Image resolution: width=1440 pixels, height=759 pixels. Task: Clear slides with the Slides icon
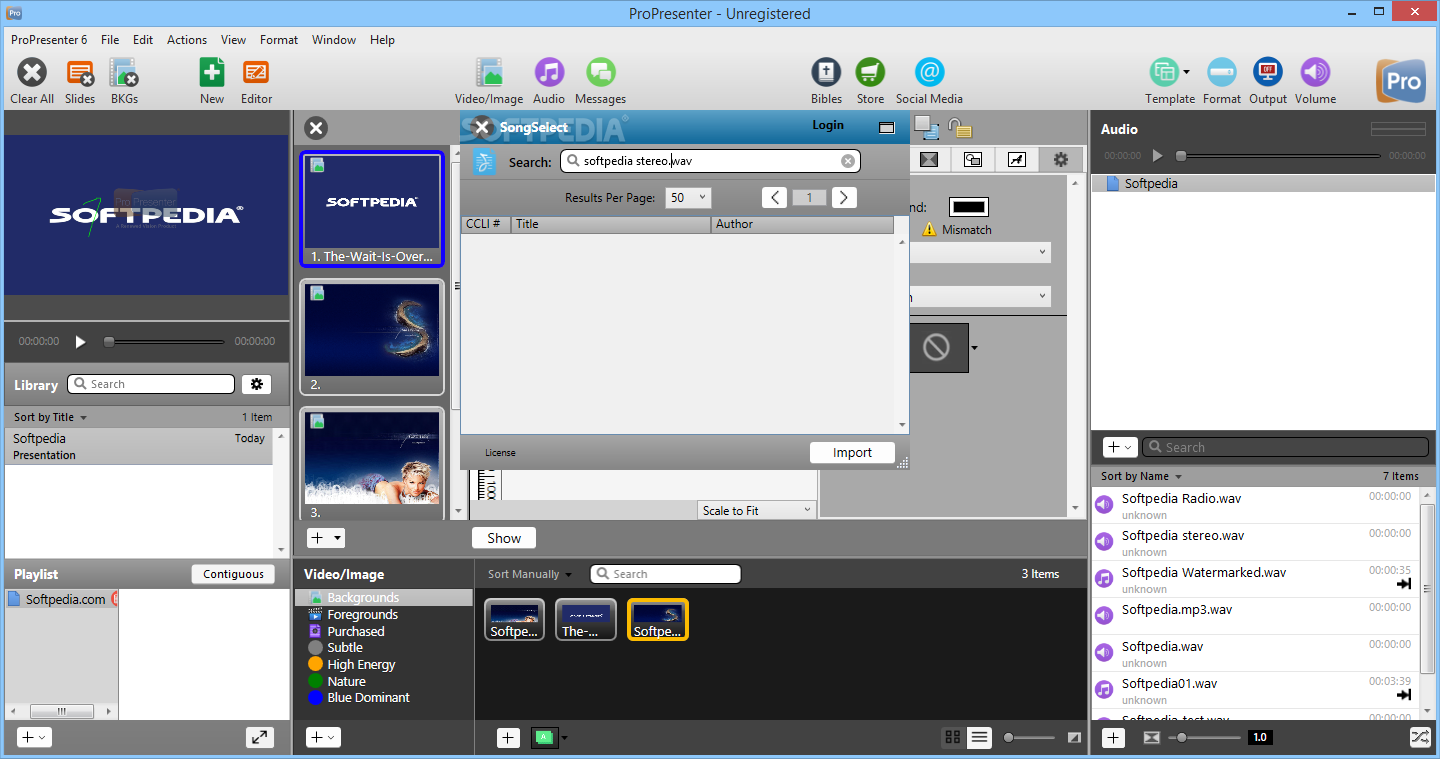[x=80, y=73]
